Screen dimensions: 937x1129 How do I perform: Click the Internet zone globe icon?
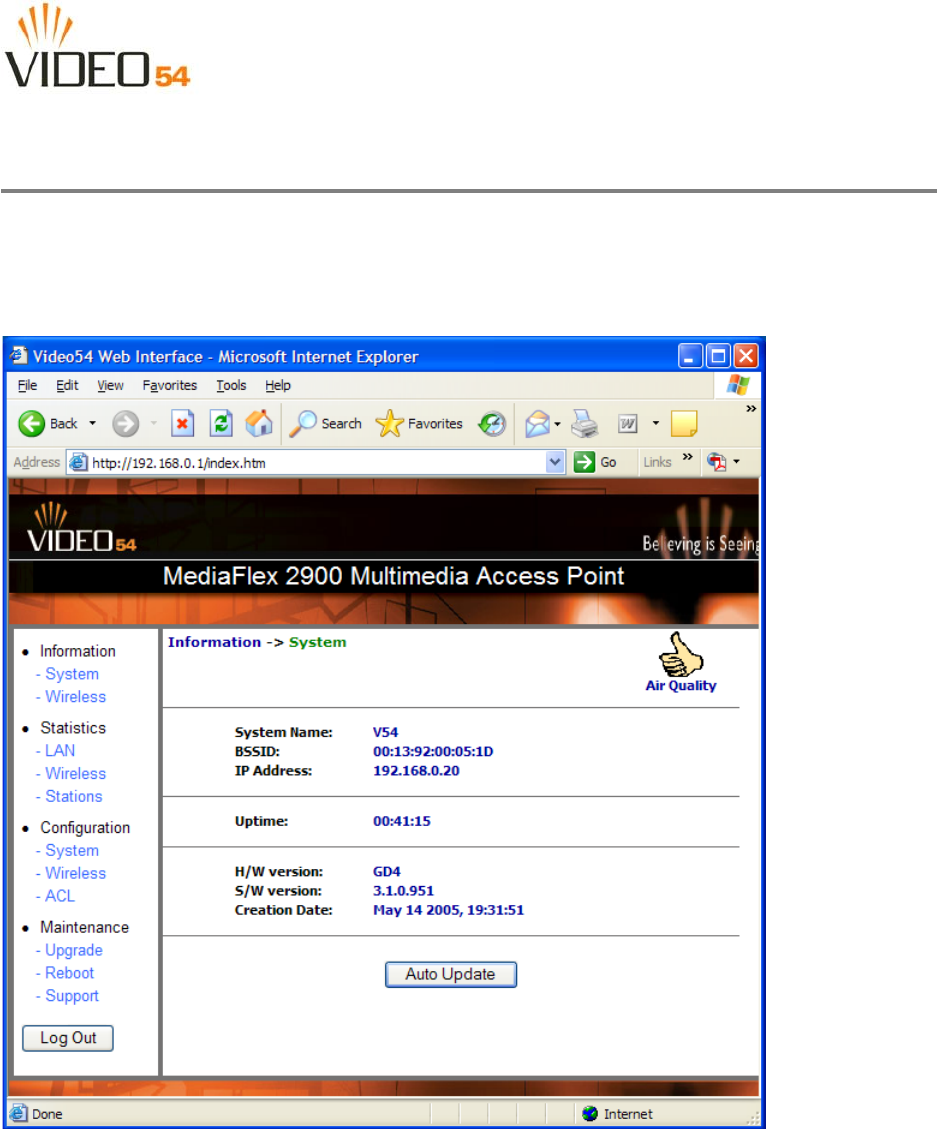click(x=591, y=1113)
